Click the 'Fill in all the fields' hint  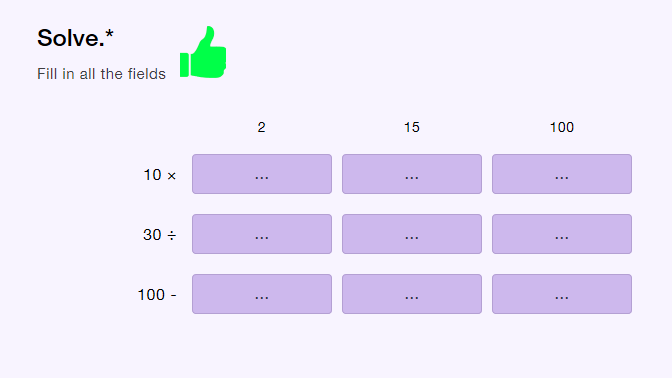pos(101,74)
